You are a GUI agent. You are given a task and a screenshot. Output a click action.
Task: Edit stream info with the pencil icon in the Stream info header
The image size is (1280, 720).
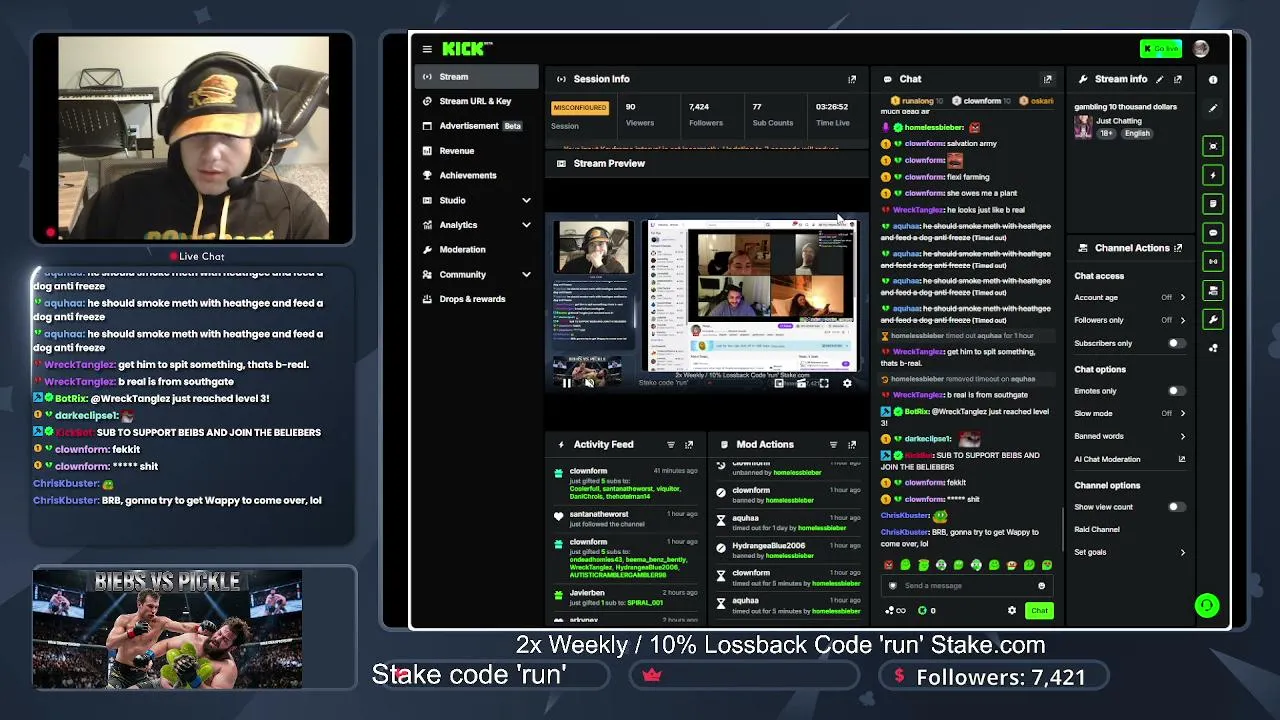point(1160,79)
